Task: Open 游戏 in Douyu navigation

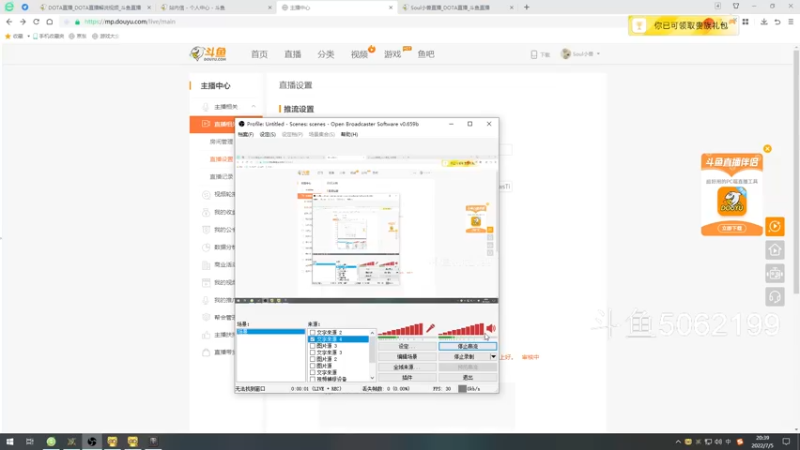Action: tap(392, 54)
